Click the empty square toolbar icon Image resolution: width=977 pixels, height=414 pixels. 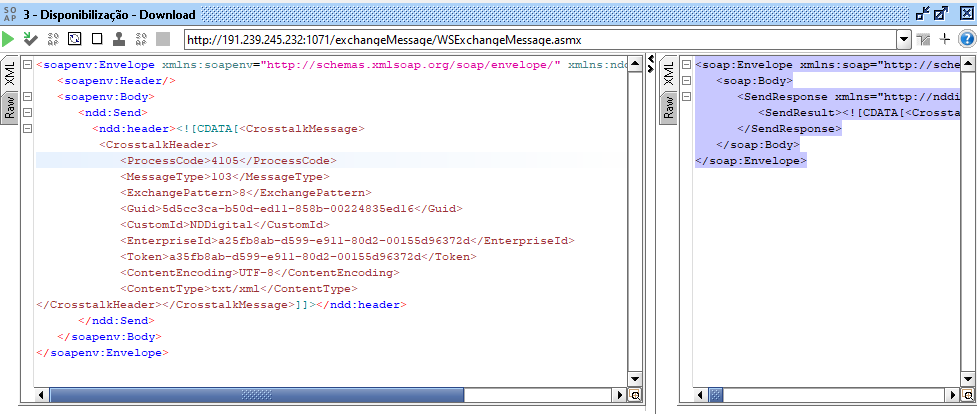point(97,39)
